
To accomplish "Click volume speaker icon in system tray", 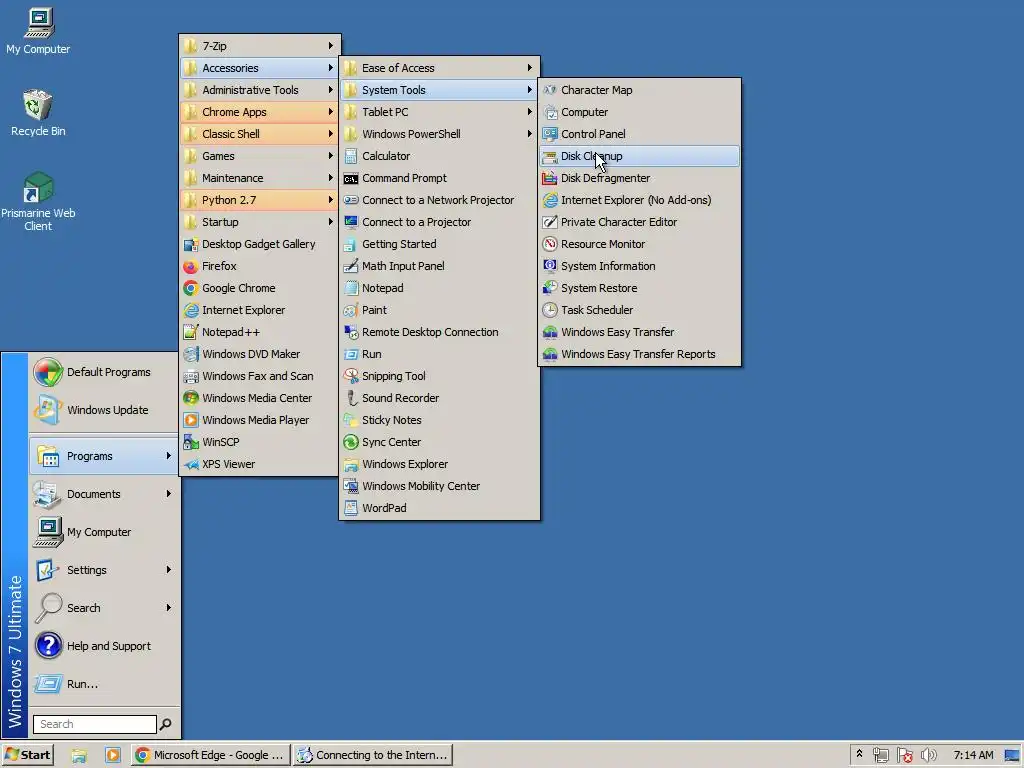I will 928,756.
